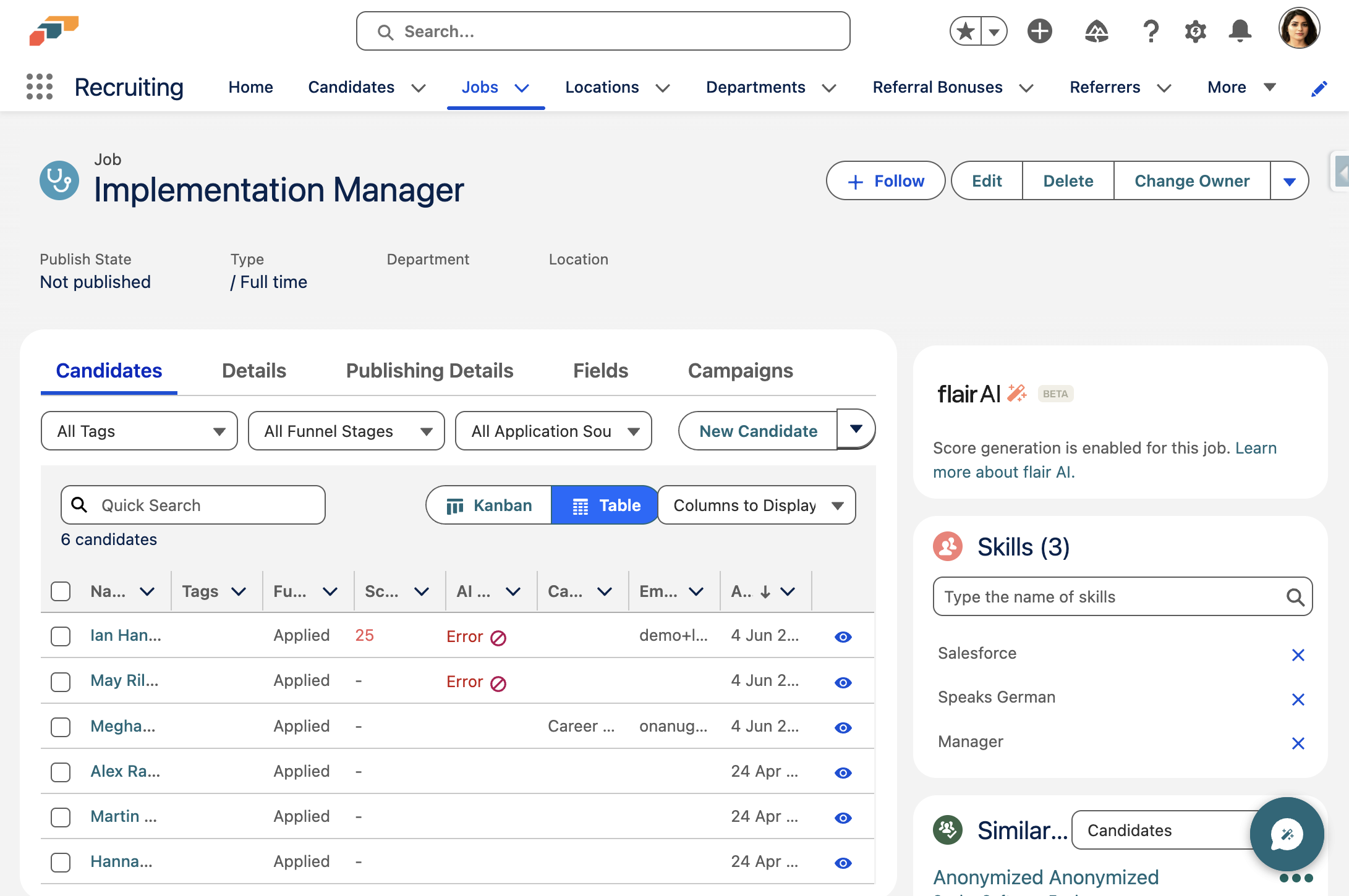Screen dimensions: 1349x896
Task: Click the favorites star icon
Action: tap(966, 31)
